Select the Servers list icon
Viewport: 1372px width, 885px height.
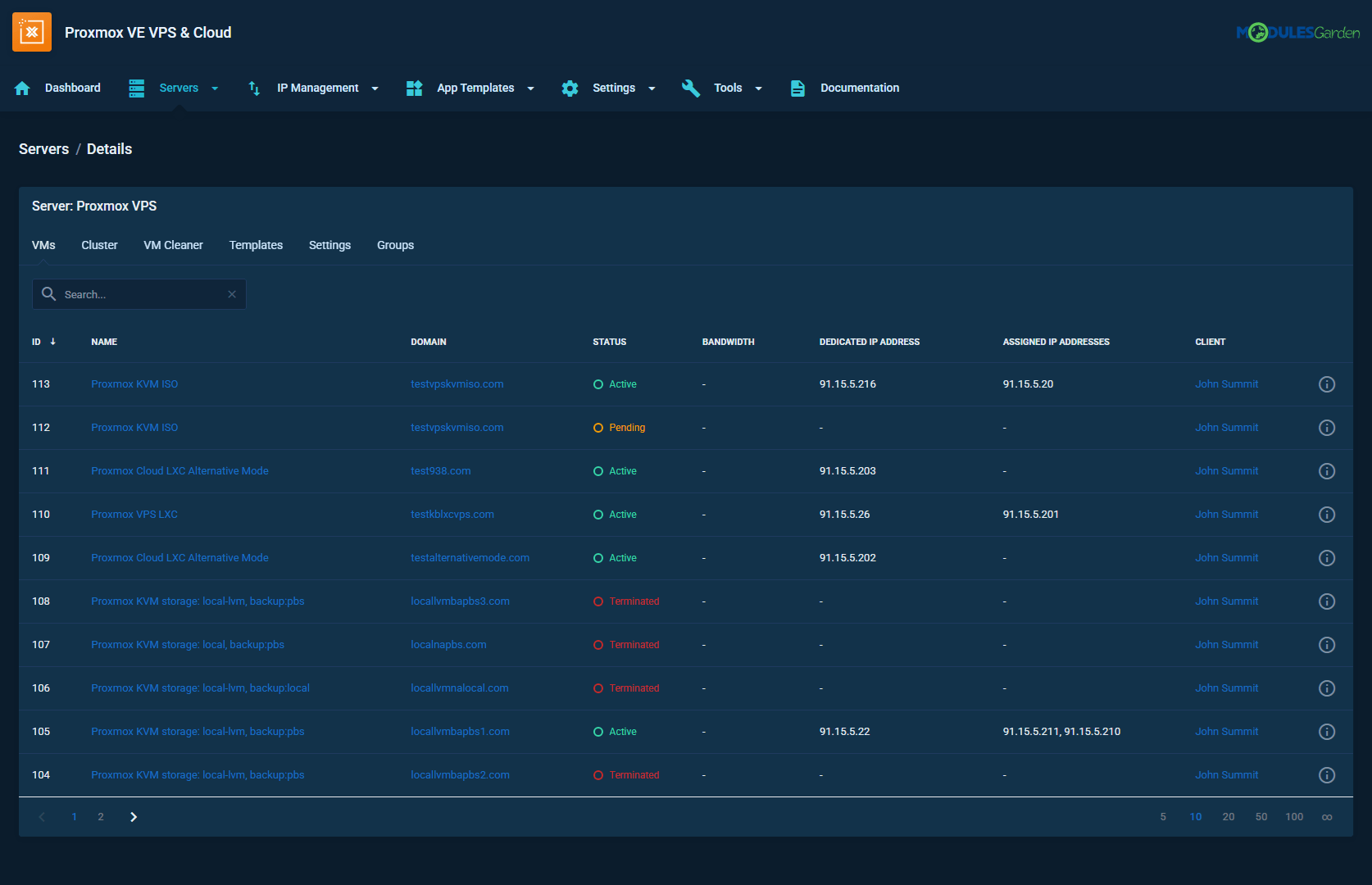point(136,88)
